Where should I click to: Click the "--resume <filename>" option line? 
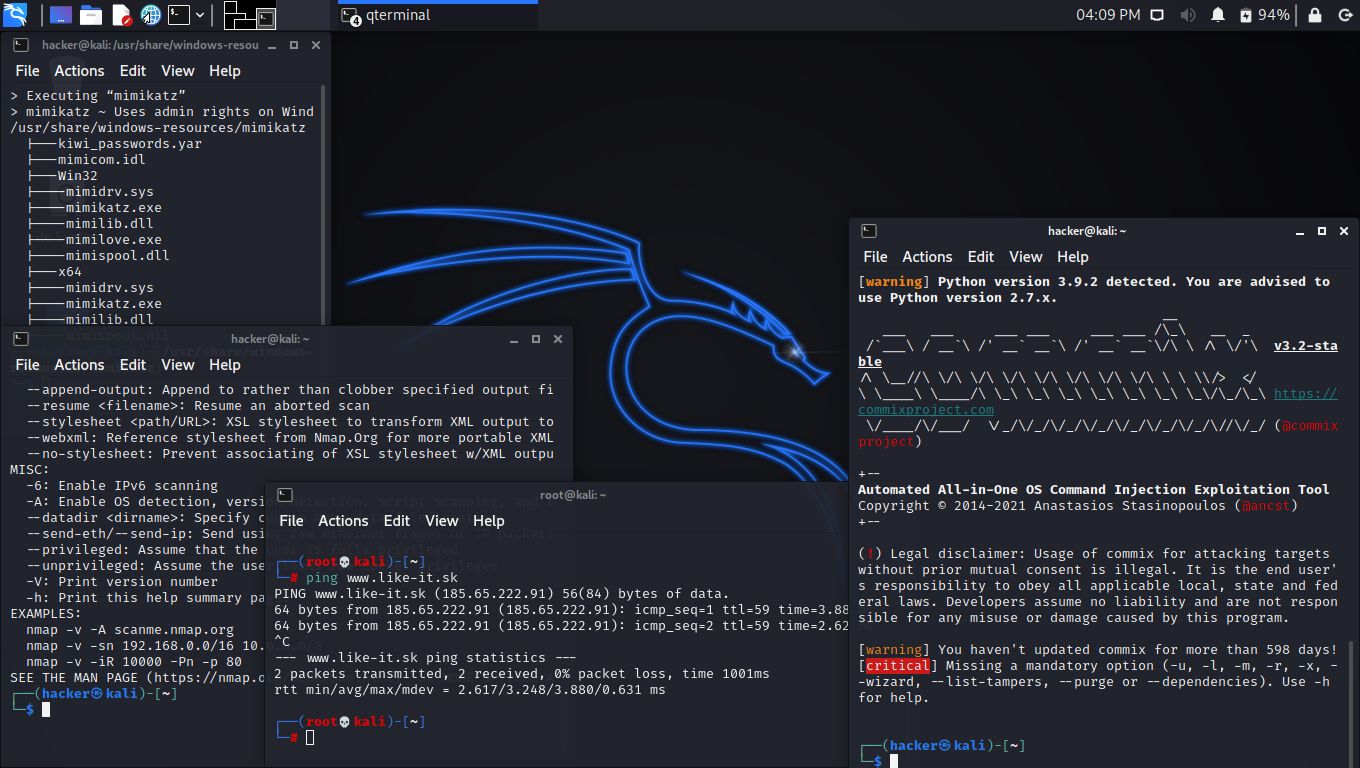[x=198, y=406]
